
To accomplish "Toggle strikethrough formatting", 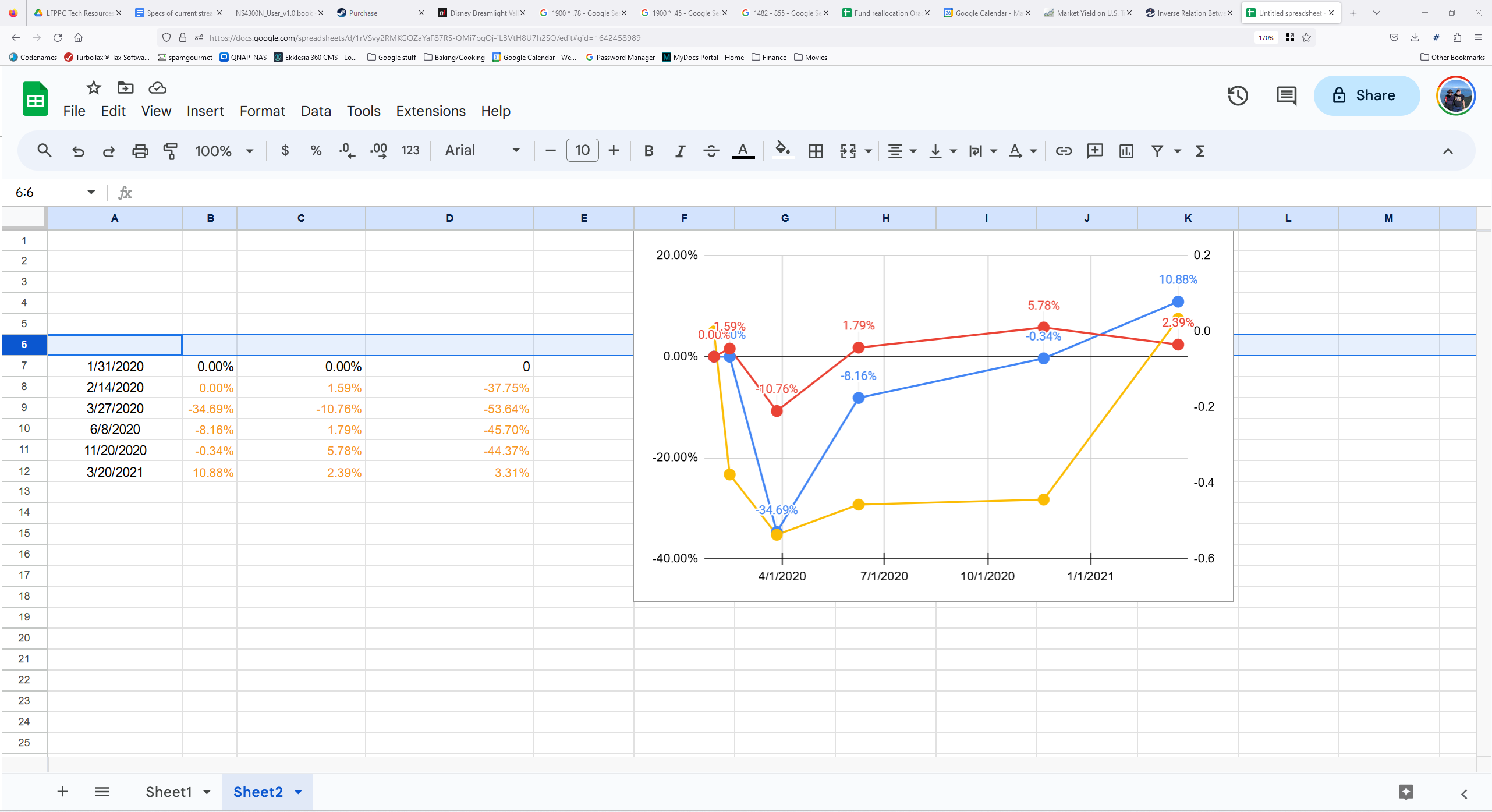I will click(711, 151).
